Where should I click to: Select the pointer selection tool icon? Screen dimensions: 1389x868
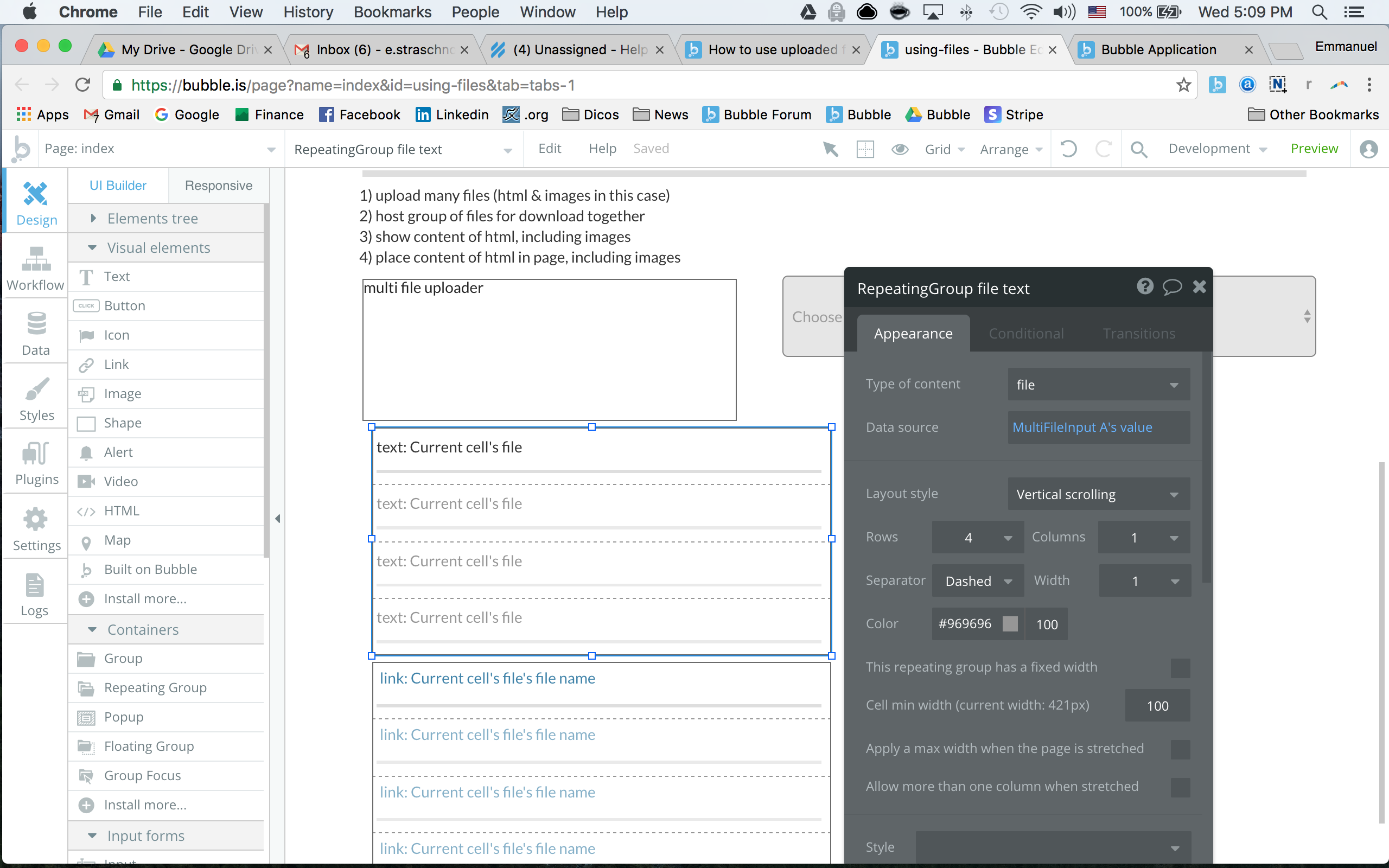830,149
